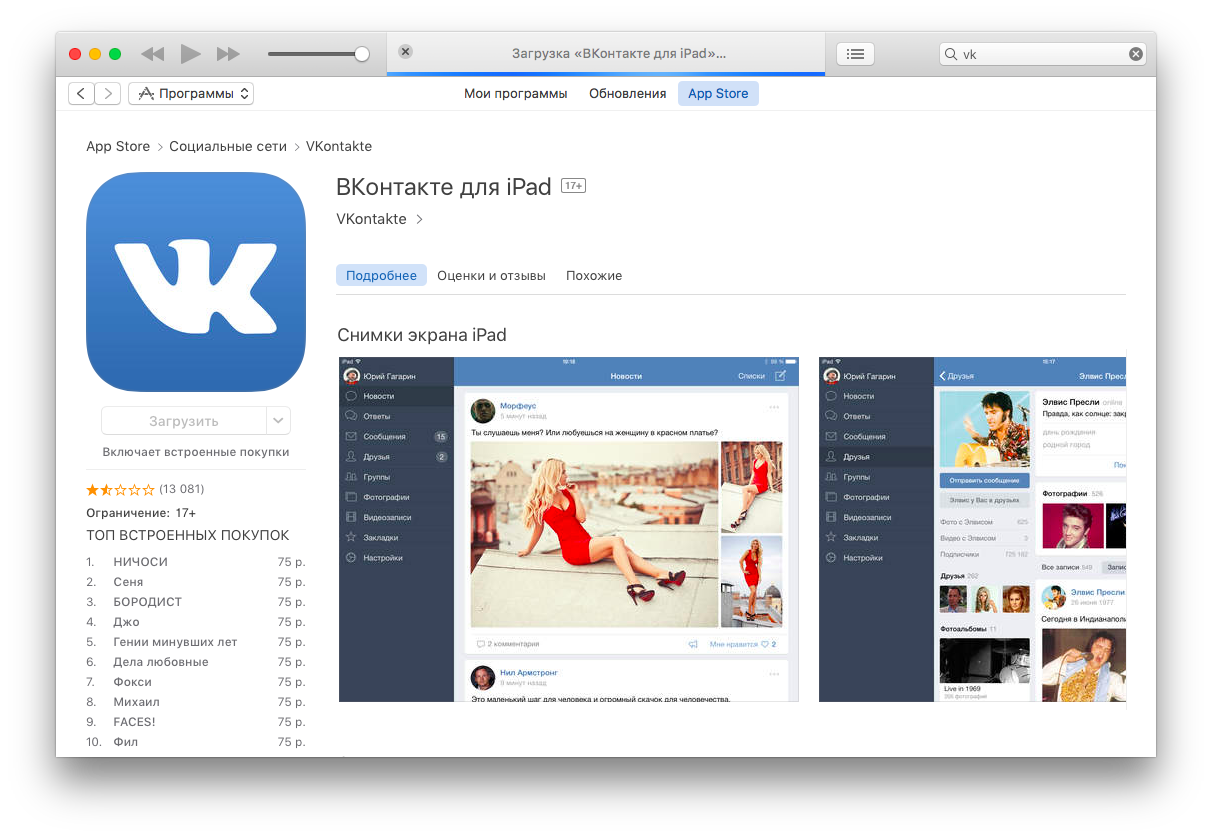
Task: Click Гении минувших лет purchase row
Action: [196, 642]
